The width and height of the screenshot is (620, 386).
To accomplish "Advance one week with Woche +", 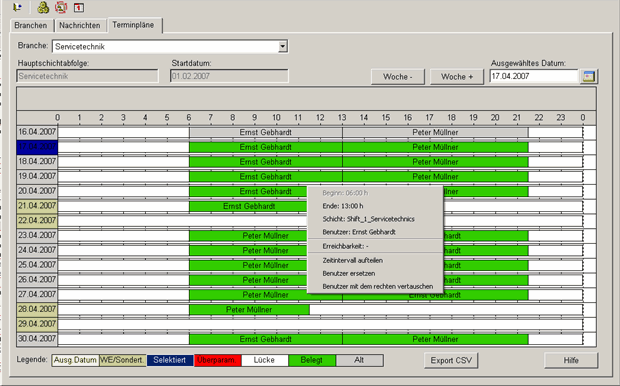I will pyautogui.click(x=457, y=77).
